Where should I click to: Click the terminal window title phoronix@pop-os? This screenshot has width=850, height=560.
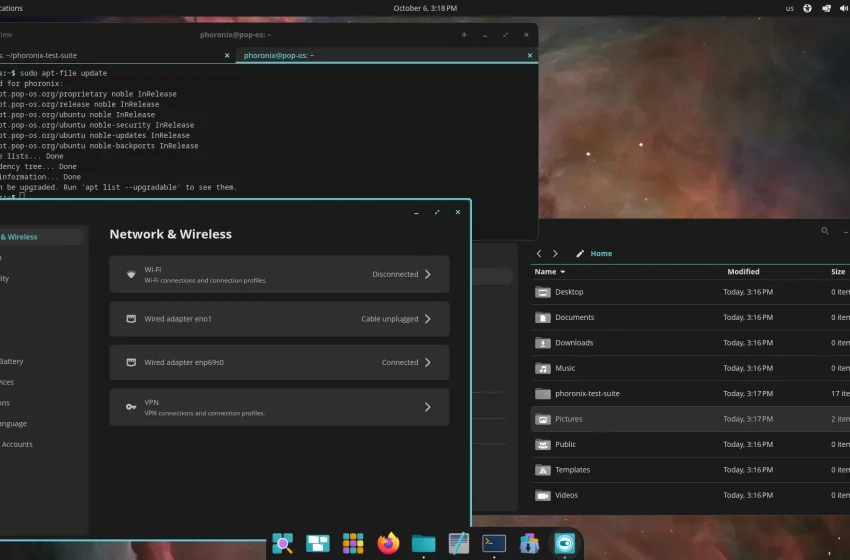235,35
